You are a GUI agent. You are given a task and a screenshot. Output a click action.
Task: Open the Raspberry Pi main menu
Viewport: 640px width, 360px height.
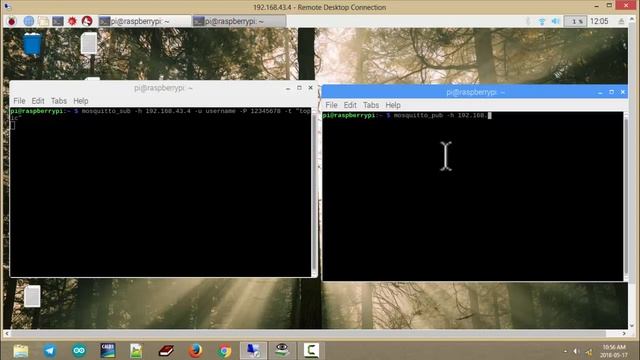coord(11,21)
